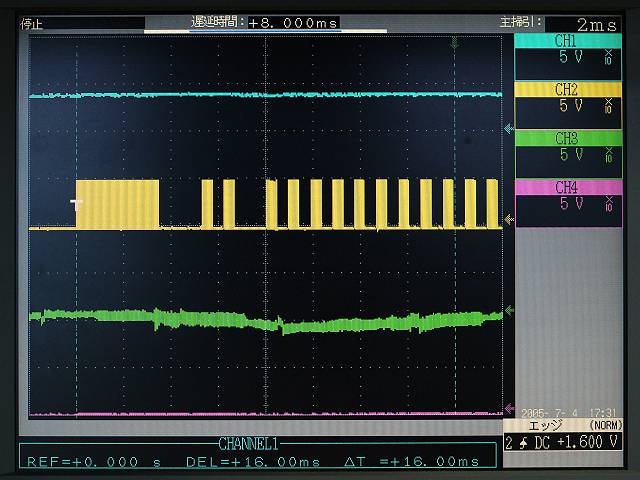Screen dimensions: 640x480
Task: Click the 2ms main sweep timebase value
Action: (x=596, y=23)
